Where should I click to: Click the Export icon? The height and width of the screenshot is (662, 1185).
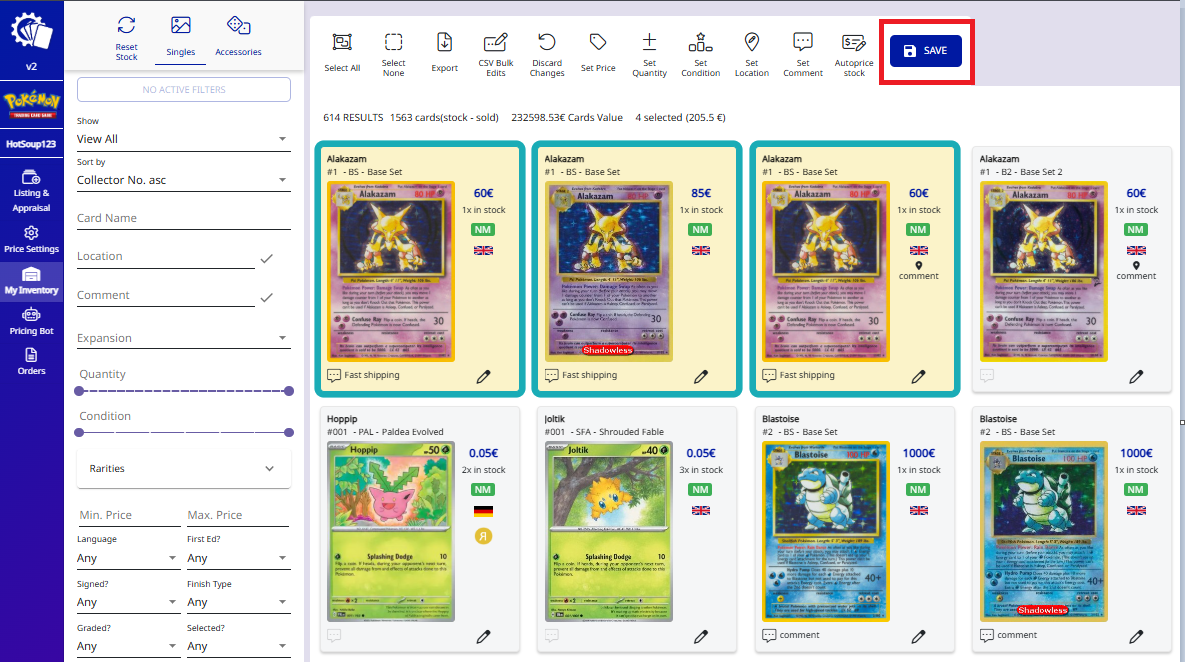point(444,42)
